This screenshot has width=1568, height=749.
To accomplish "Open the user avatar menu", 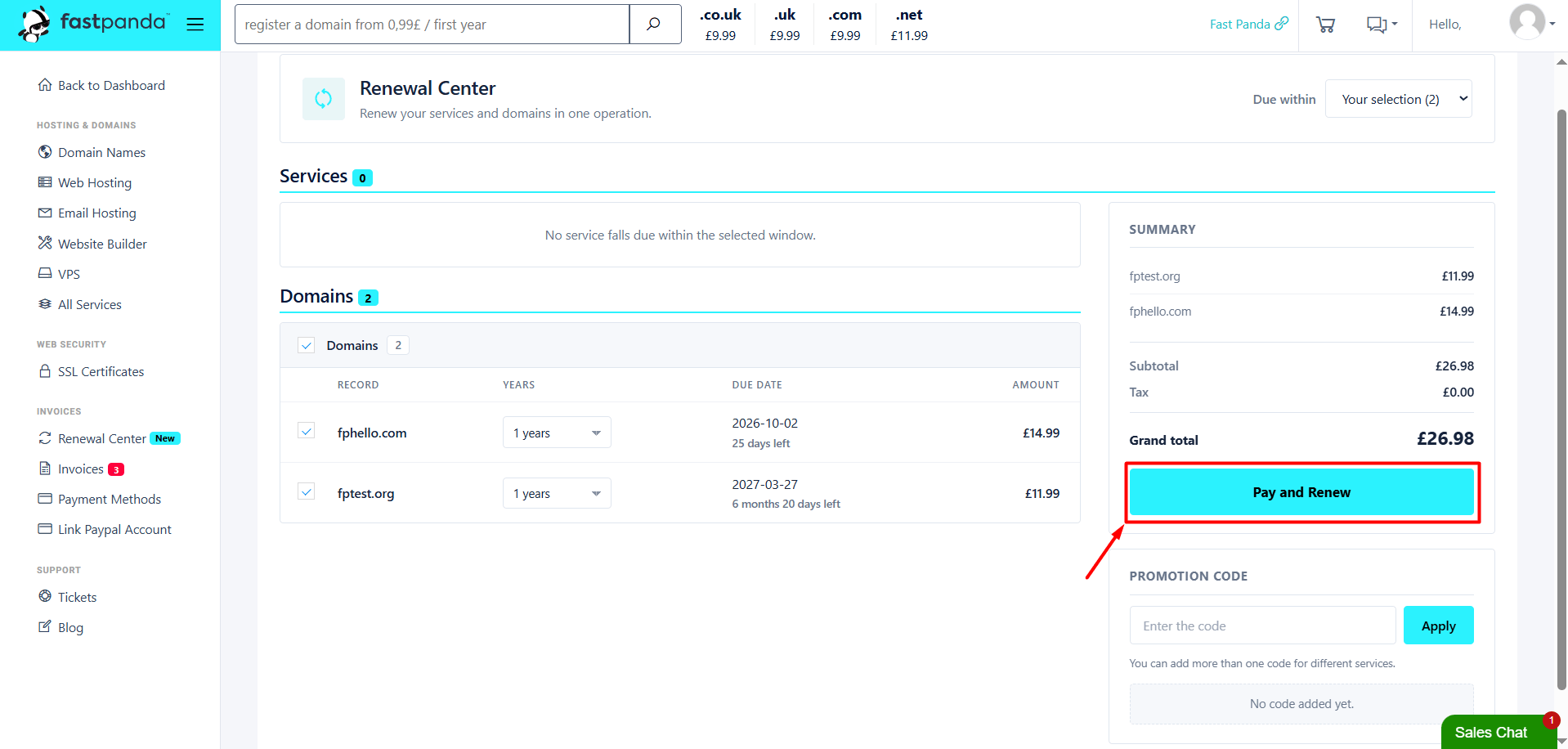I will click(1531, 22).
